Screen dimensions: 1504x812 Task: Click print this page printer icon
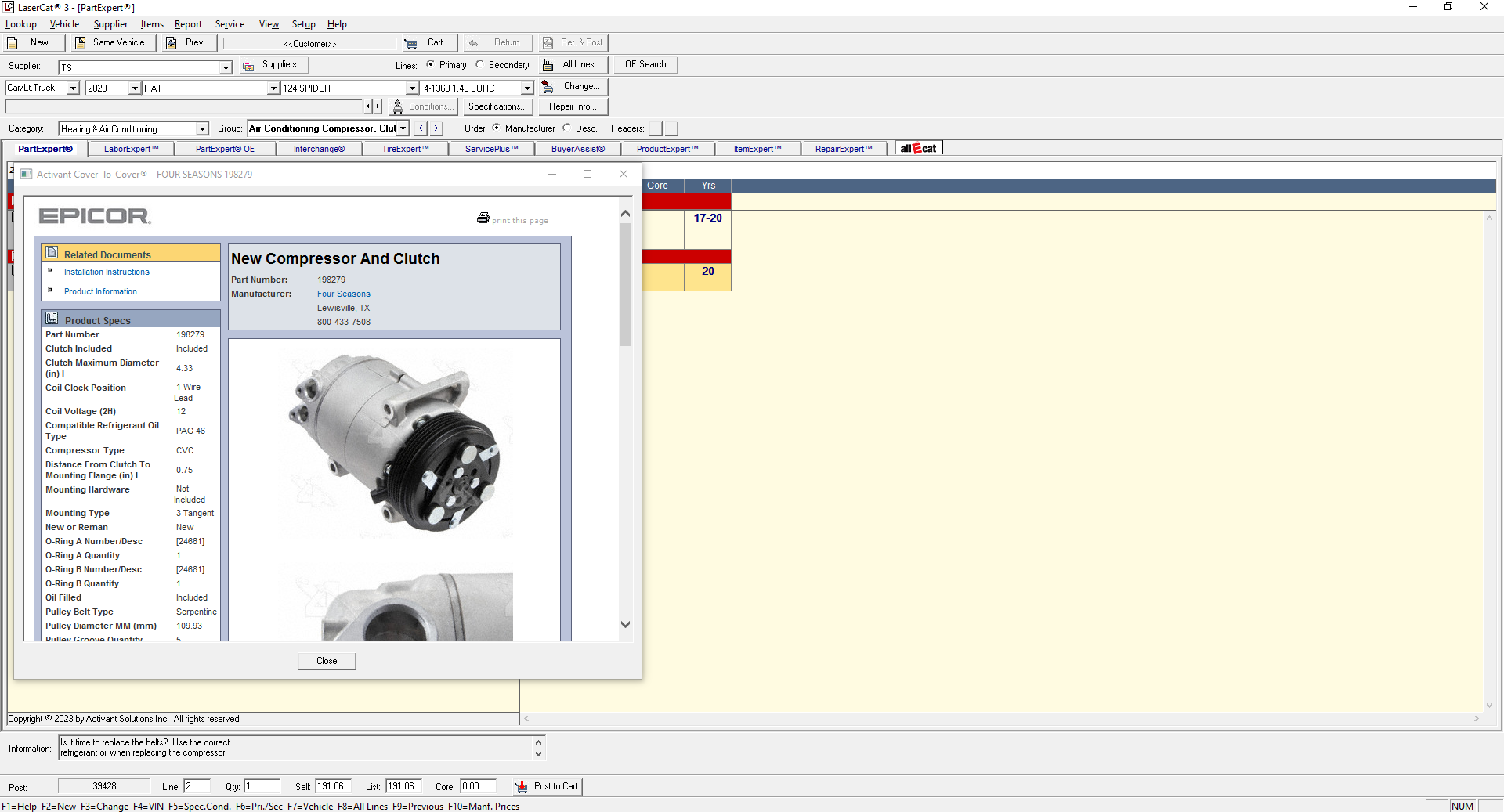pyautogui.click(x=483, y=218)
